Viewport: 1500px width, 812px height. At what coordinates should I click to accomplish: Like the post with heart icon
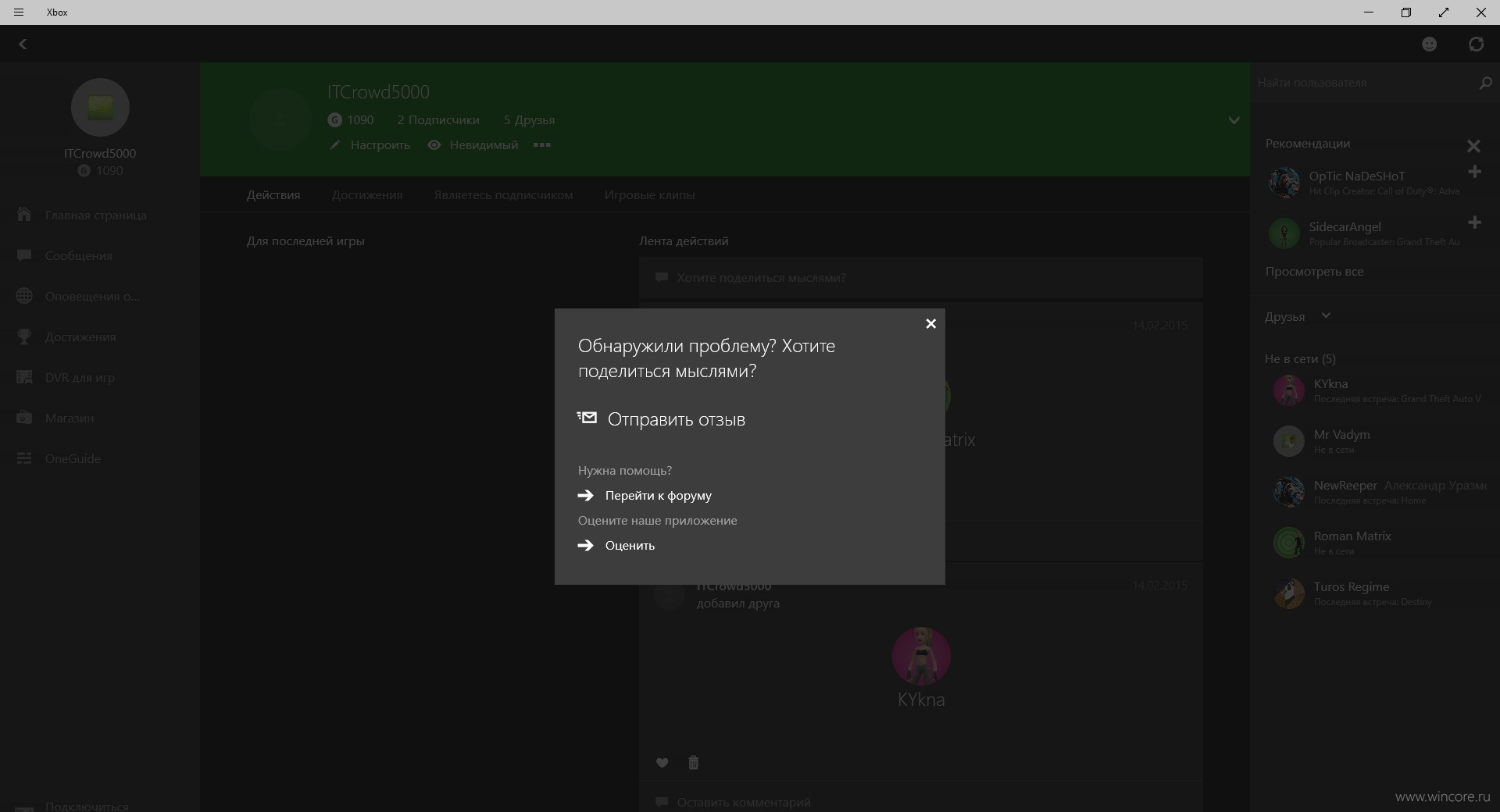click(662, 763)
